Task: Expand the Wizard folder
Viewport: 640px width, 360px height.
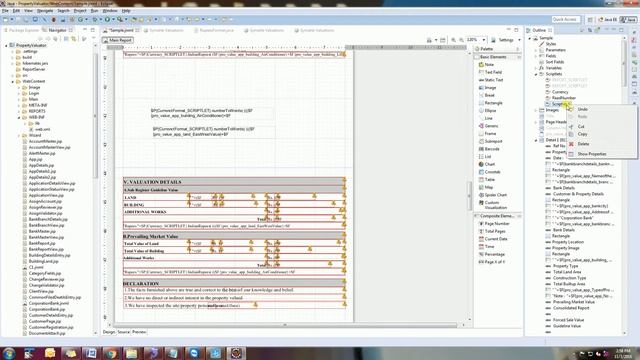Action: click(19, 136)
